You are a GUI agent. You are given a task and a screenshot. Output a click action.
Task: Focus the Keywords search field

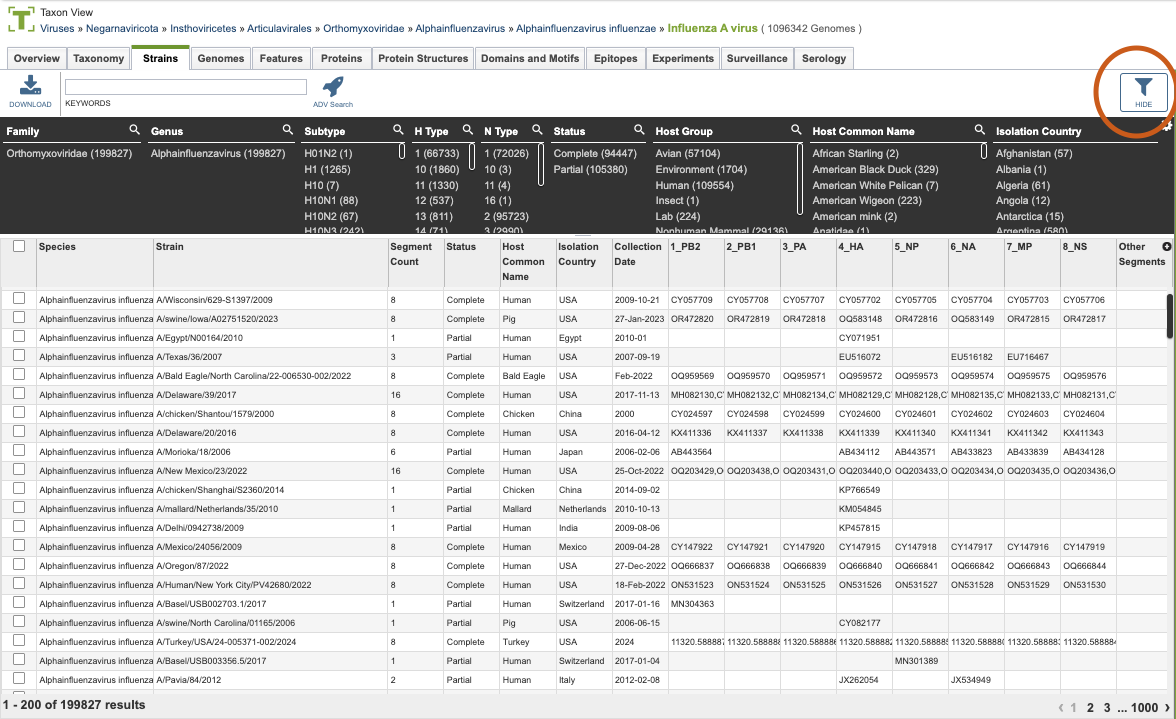pyautogui.click(x=186, y=87)
